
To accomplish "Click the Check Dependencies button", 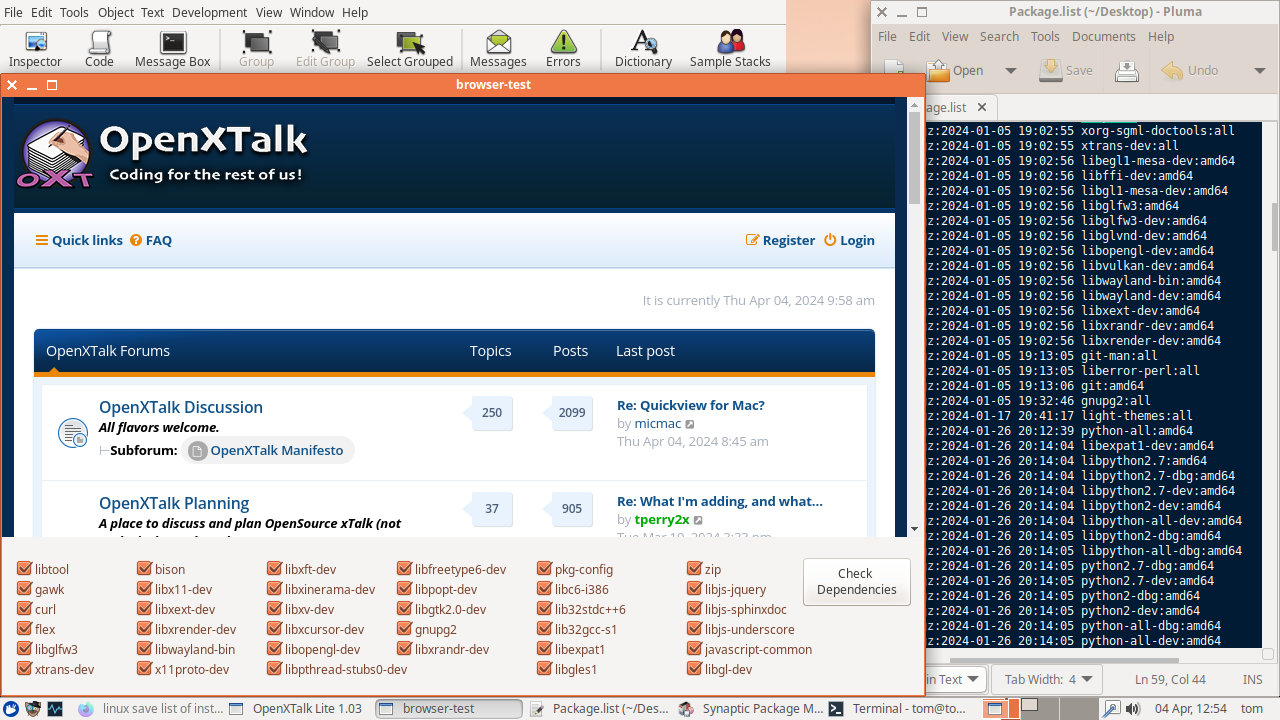I will [x=856, y=581].
